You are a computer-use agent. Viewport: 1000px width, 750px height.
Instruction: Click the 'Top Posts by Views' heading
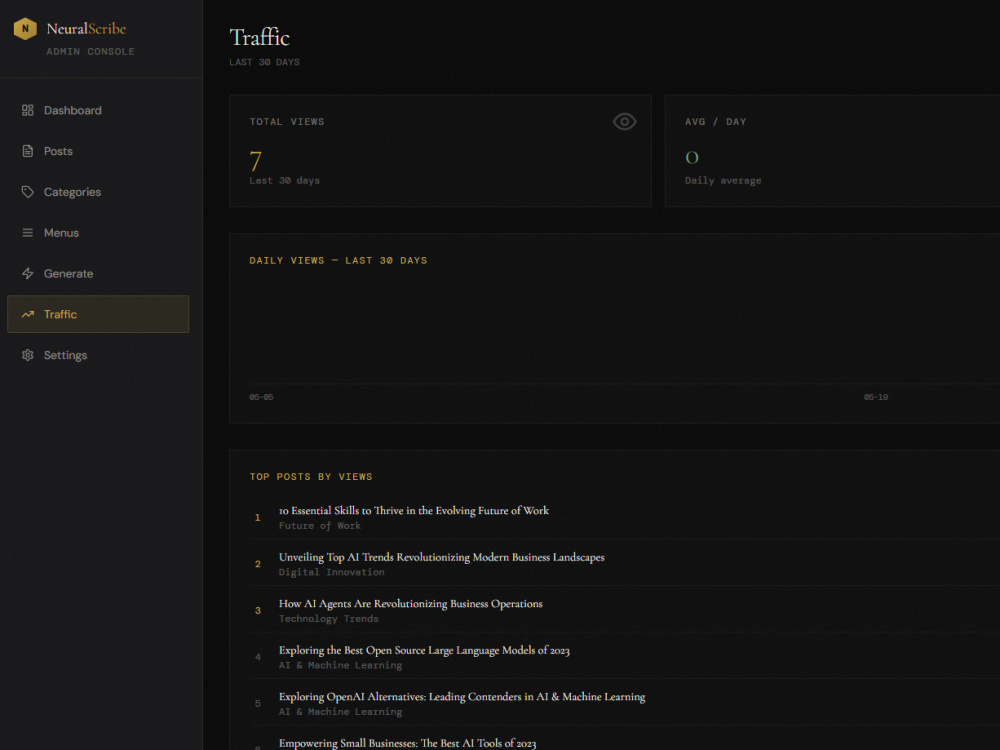[311, 476]
